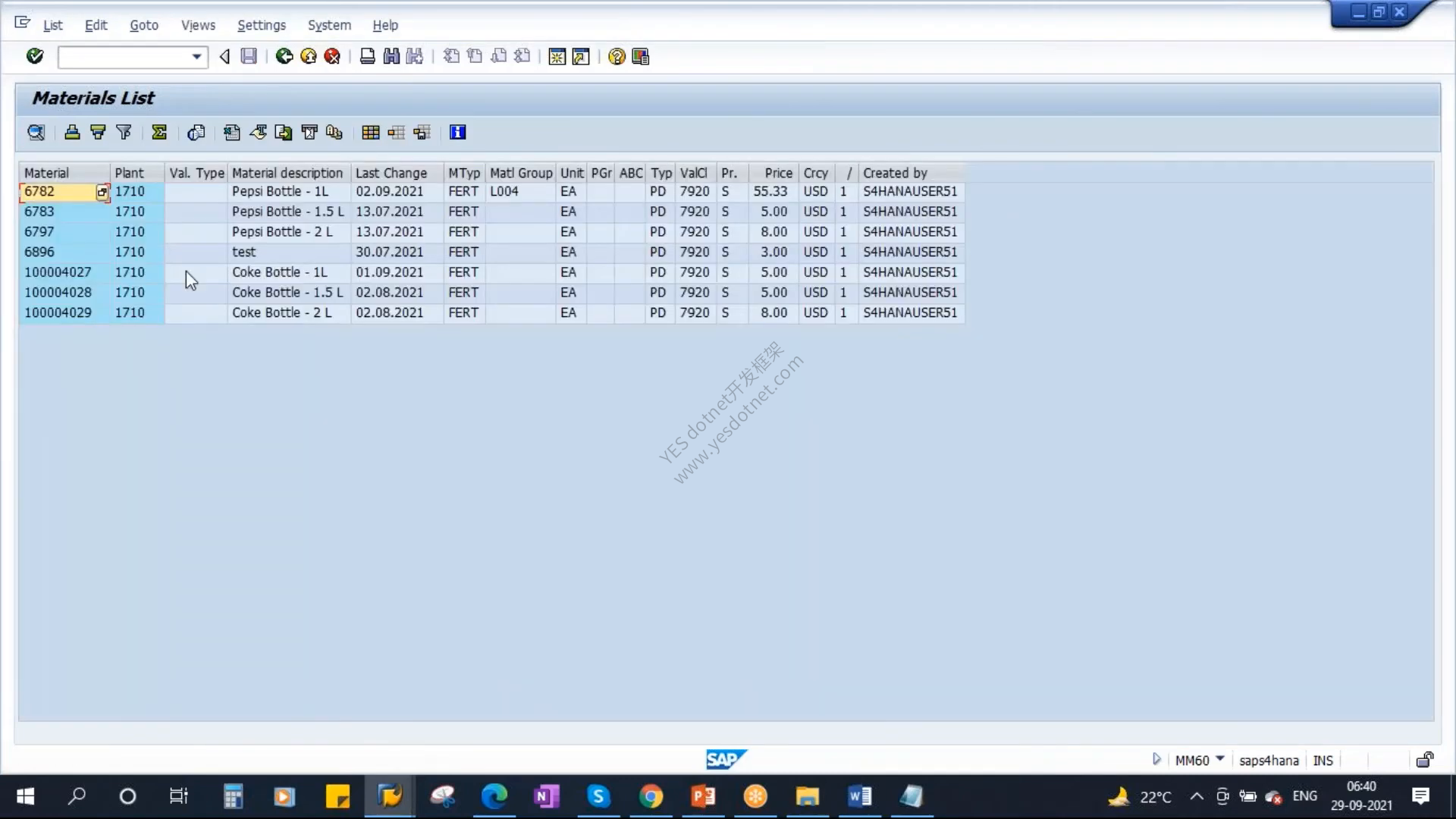Open the Change Layout grid icon
Viewport: 1456px width, 819px height.
pos(371,133)
